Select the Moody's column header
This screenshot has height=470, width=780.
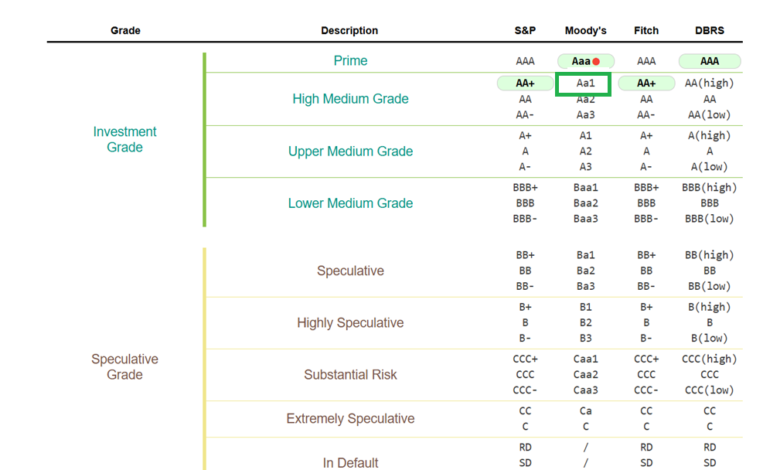point(585,30)
